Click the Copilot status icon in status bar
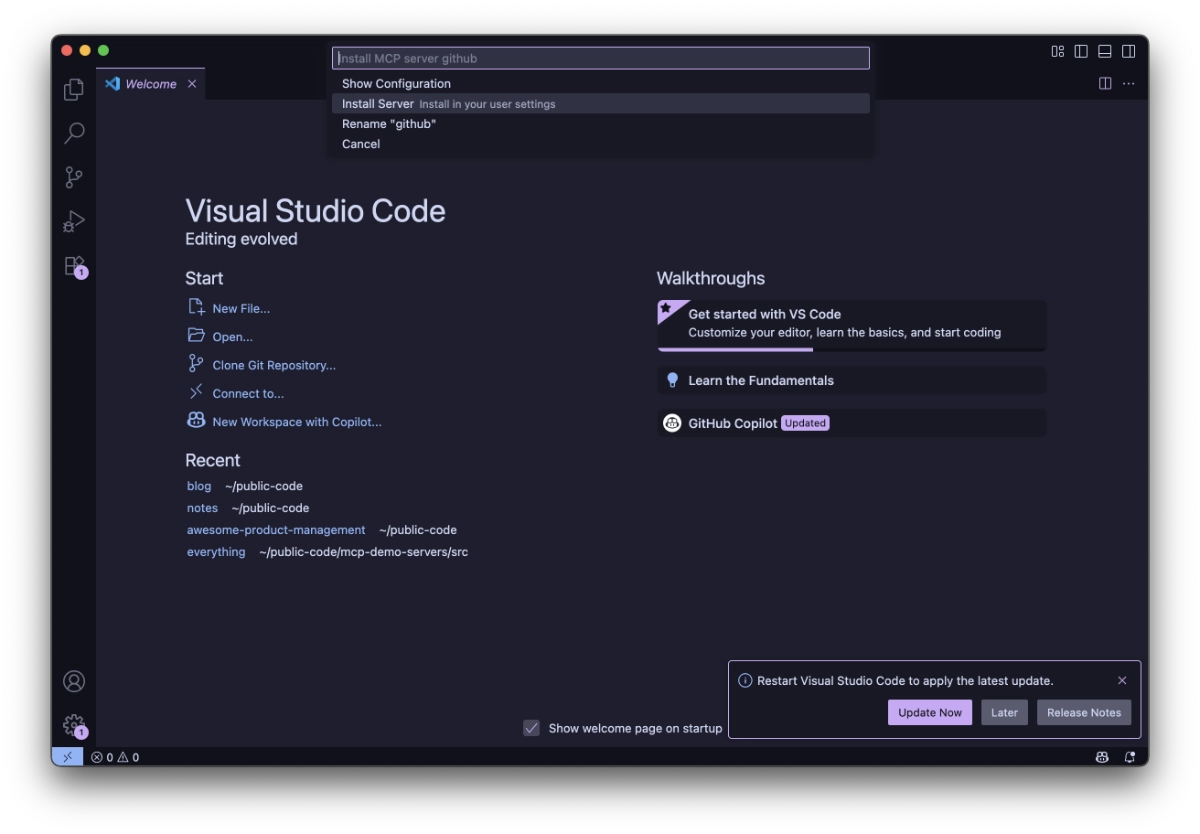Screen dimensions: 1200x834 (x=1102, y=757)
